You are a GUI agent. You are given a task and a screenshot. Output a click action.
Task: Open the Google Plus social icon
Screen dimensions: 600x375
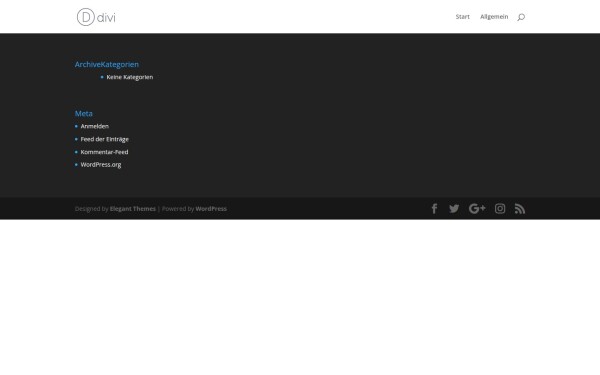pyautogui.click(x=477, y=209)
